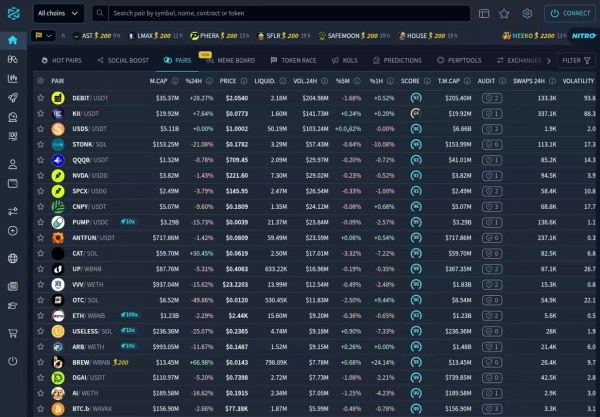This screenshot has height=417, width=600.
Task: Open the globe sidebar icon
Action: [x=13, y=258]
